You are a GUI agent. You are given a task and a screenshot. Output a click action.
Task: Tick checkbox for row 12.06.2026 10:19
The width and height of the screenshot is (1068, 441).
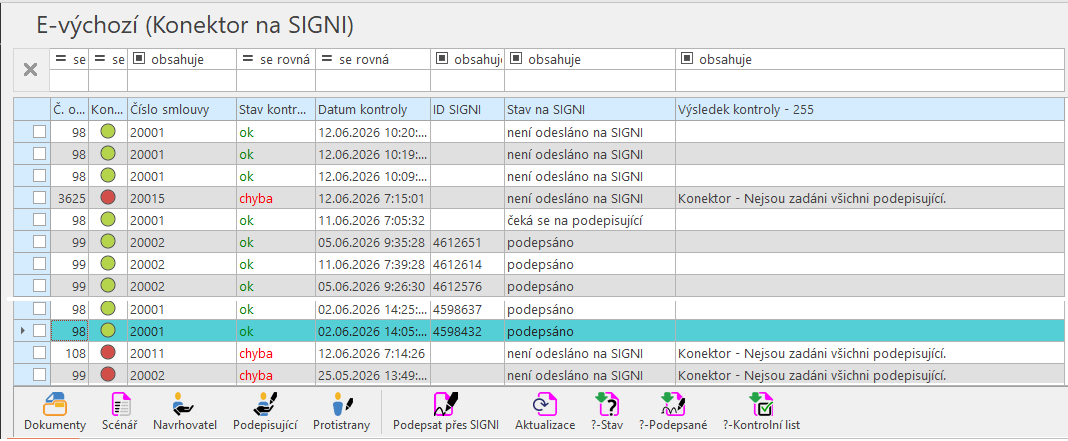click(40, 153)
